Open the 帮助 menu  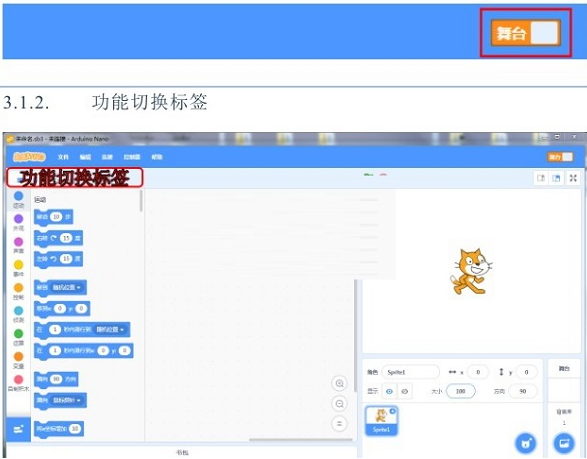(x=157, y=157)
